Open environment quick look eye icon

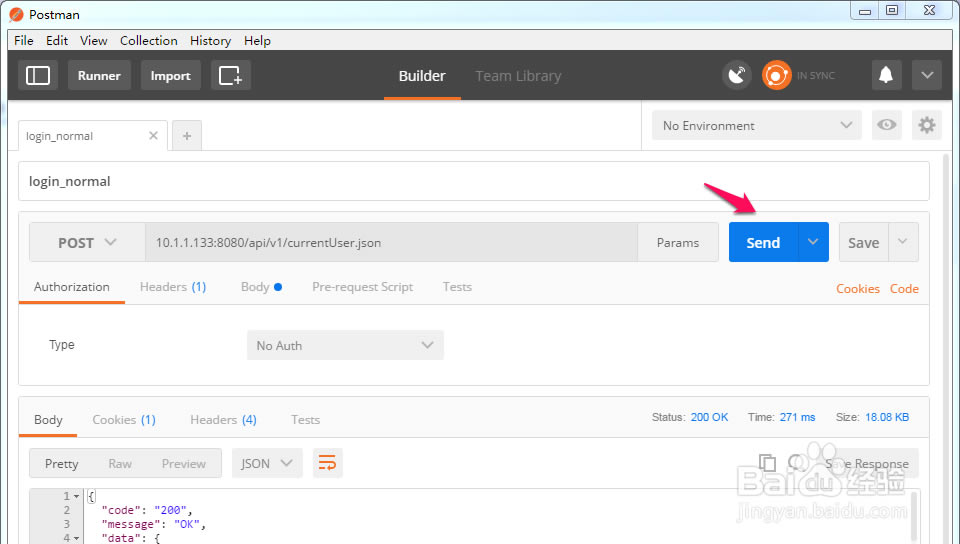pyautogui.click(x=886, y=125)
